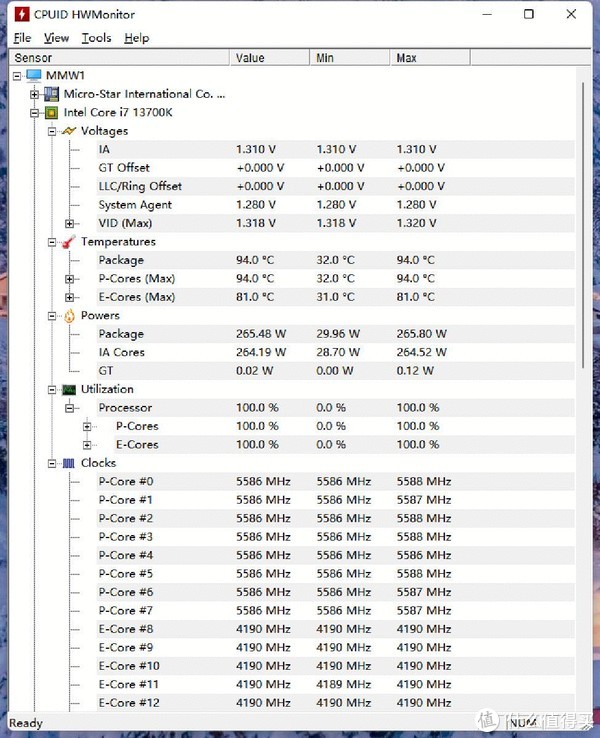Click the 265.48 W package power value
The height and width of the screenshot is (738, 600).
261,334
